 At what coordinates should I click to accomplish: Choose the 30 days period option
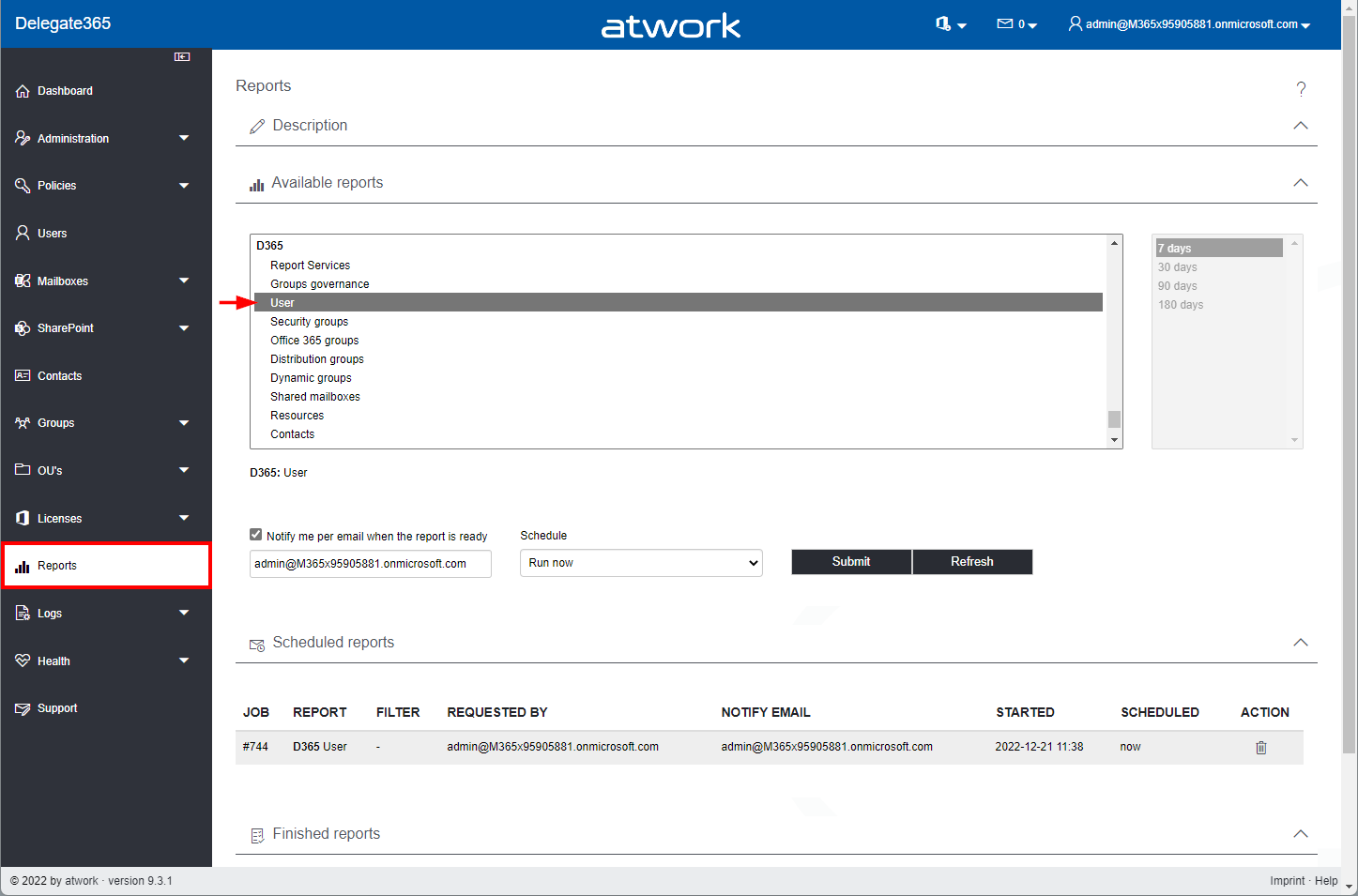point(1178,267)
